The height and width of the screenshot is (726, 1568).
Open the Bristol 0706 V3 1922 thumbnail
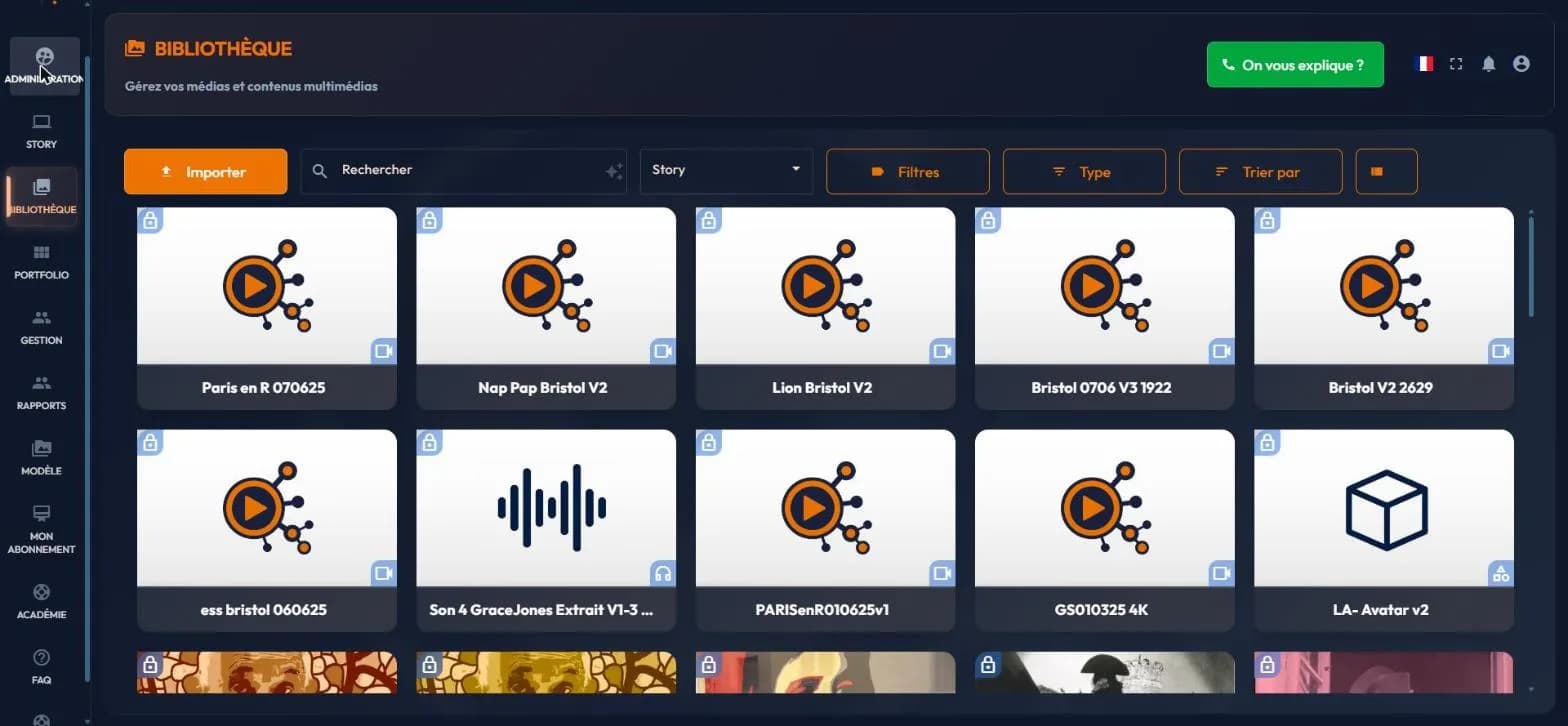[1105, 286]
